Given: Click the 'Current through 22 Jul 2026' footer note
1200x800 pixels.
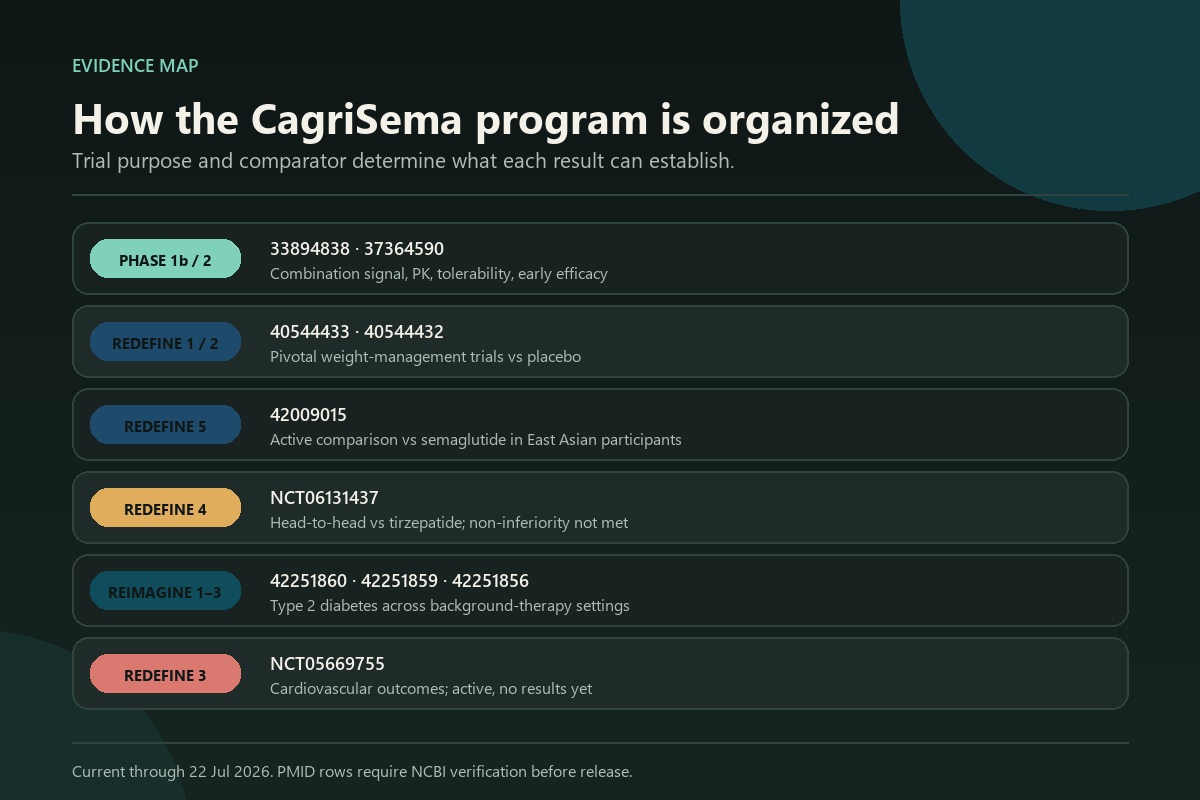Looking at the screenshot, I should (352, 772).
